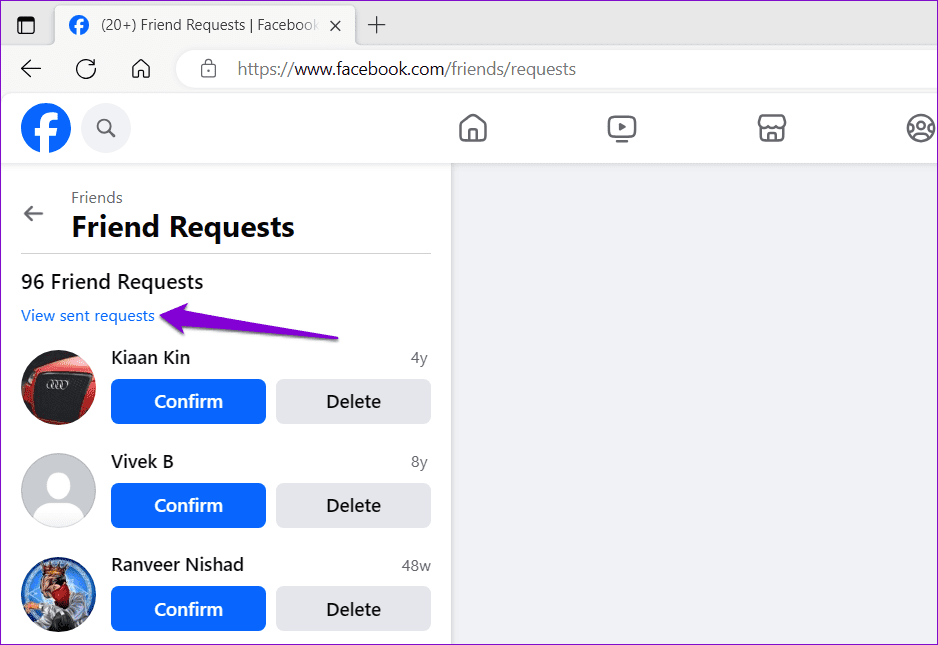This screenshot has height=645, width=938.
Task: Click the Facebook logo icon
Action: click(x=46, y=128)
